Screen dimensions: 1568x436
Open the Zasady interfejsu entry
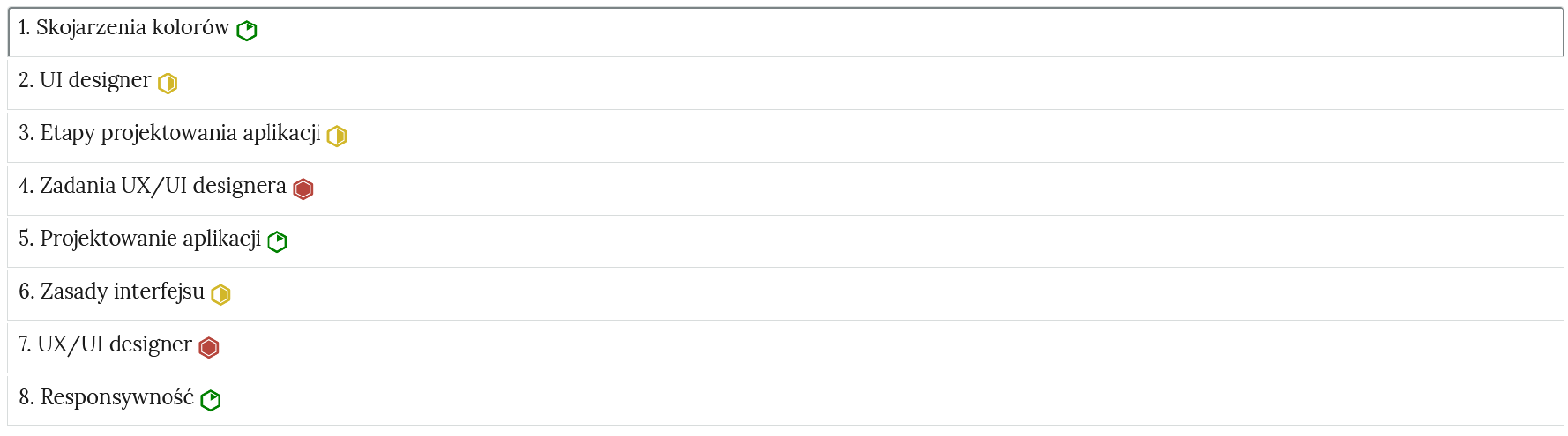coord(122,292)
